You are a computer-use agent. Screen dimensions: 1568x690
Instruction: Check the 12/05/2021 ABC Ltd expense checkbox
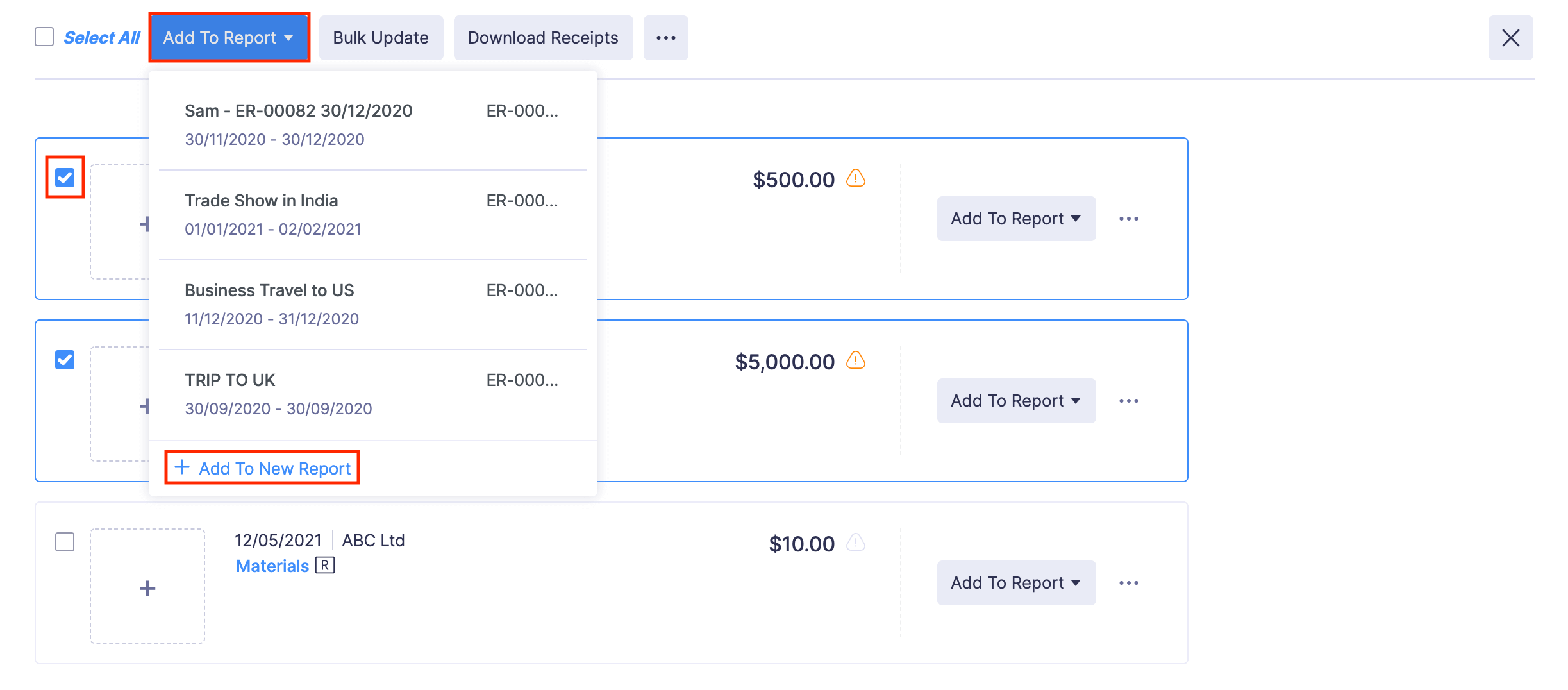(64, 543)
